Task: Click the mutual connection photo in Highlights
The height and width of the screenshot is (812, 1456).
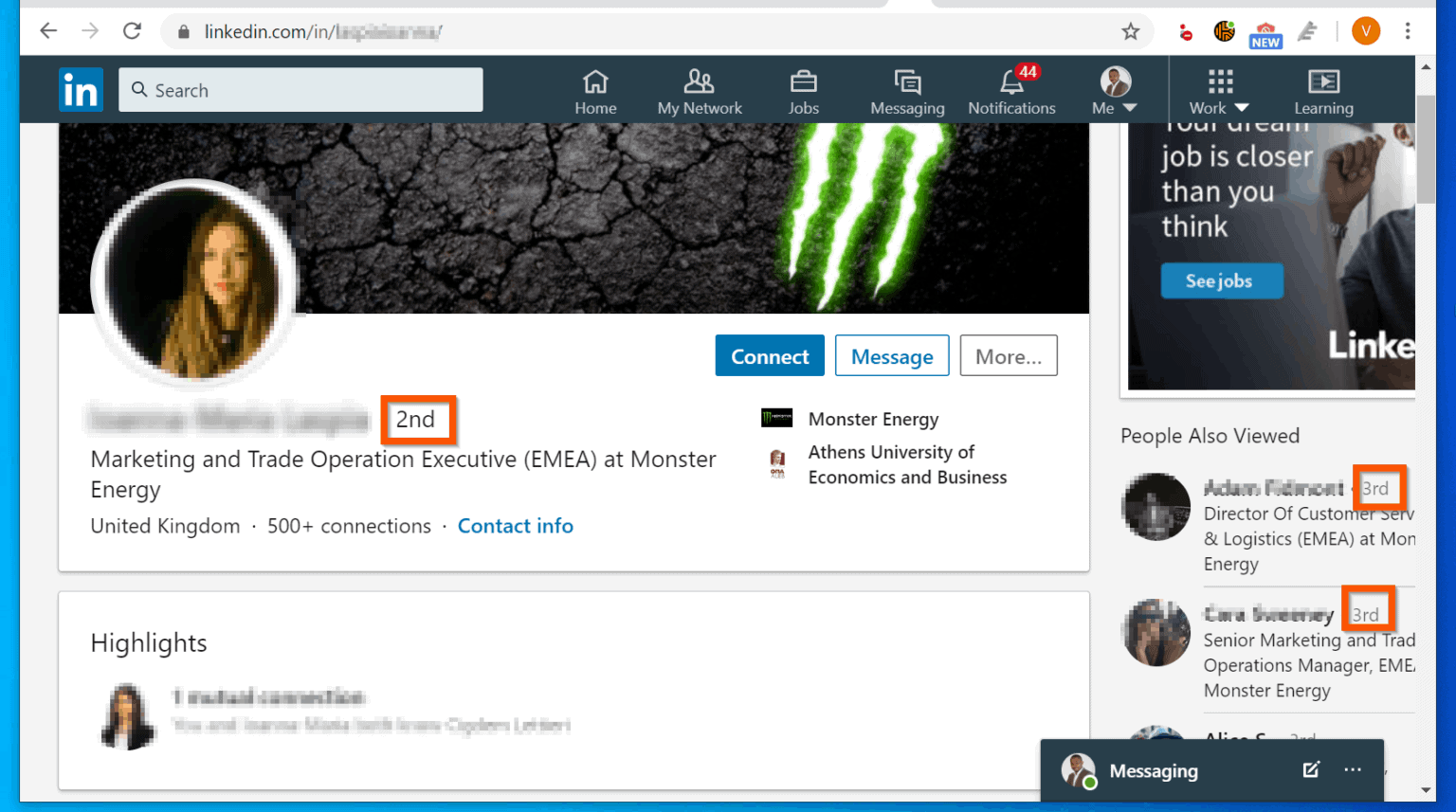Action: click(127, 716)
